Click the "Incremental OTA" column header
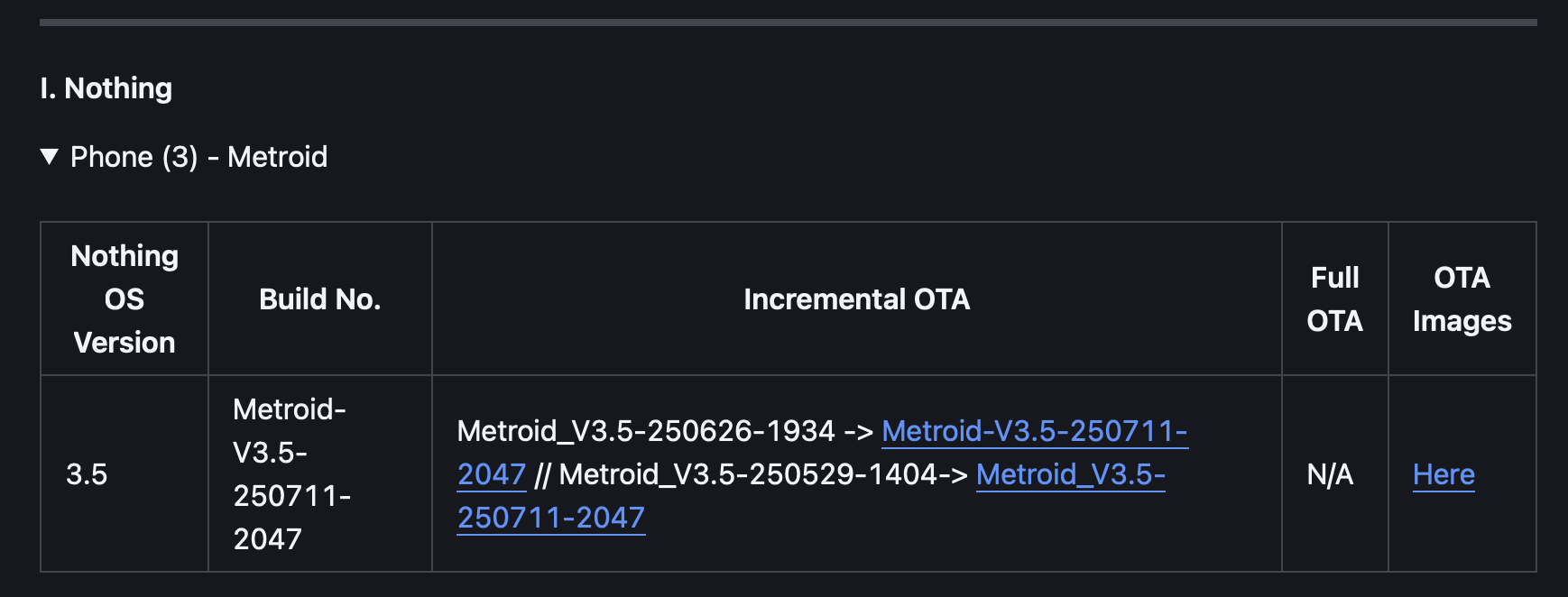Viewport: 1568px width, 597px height. tap(856, 299)
